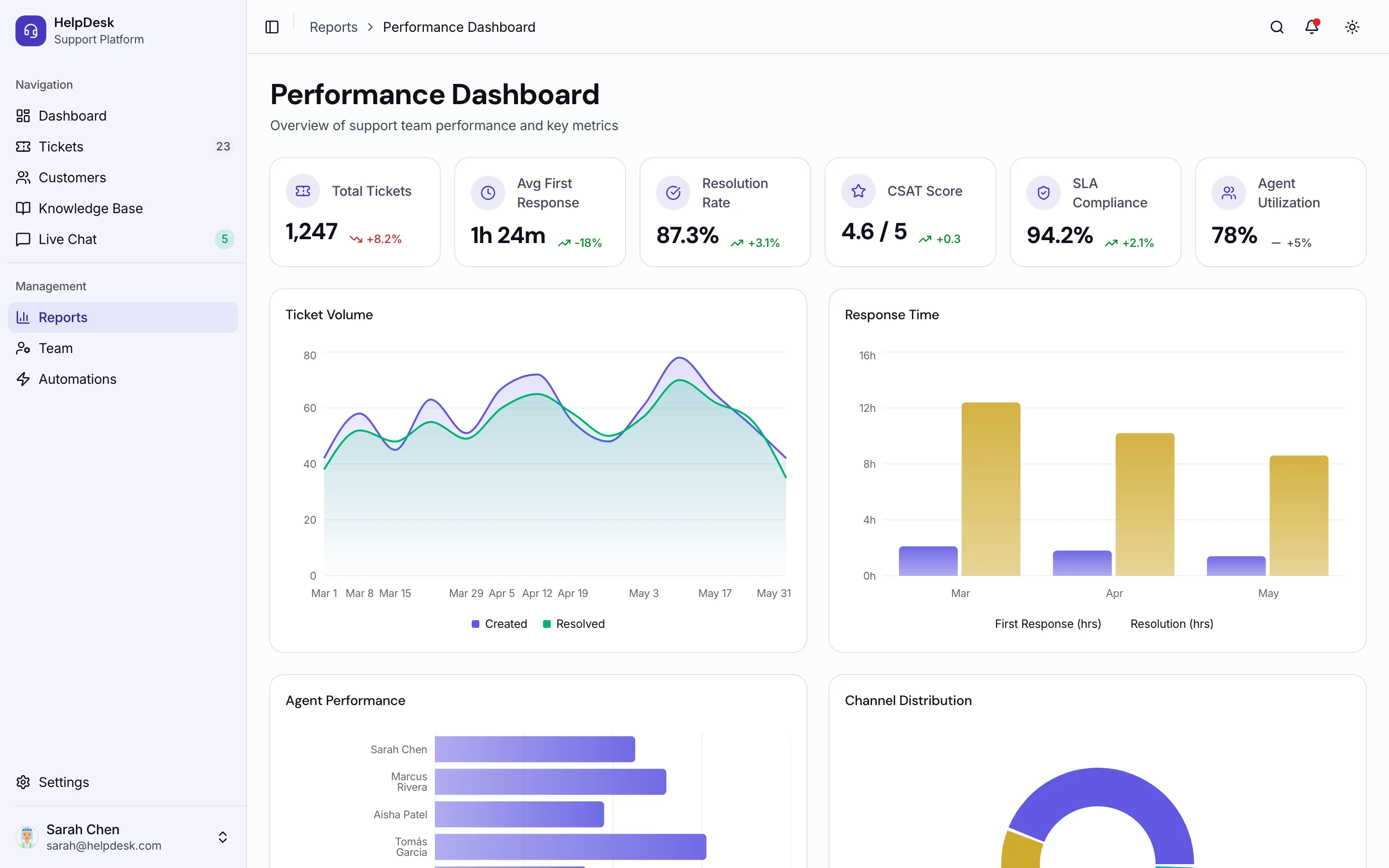Open Automations page
The image size is (1389, 868).
(123, 379)
